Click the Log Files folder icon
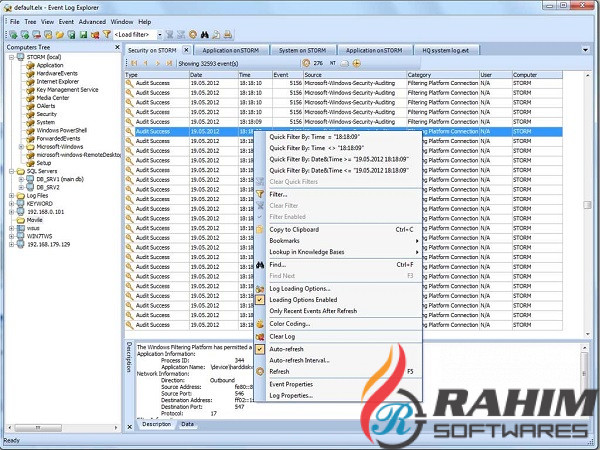This screenshot has height=450, width=600. click(21, 196)
